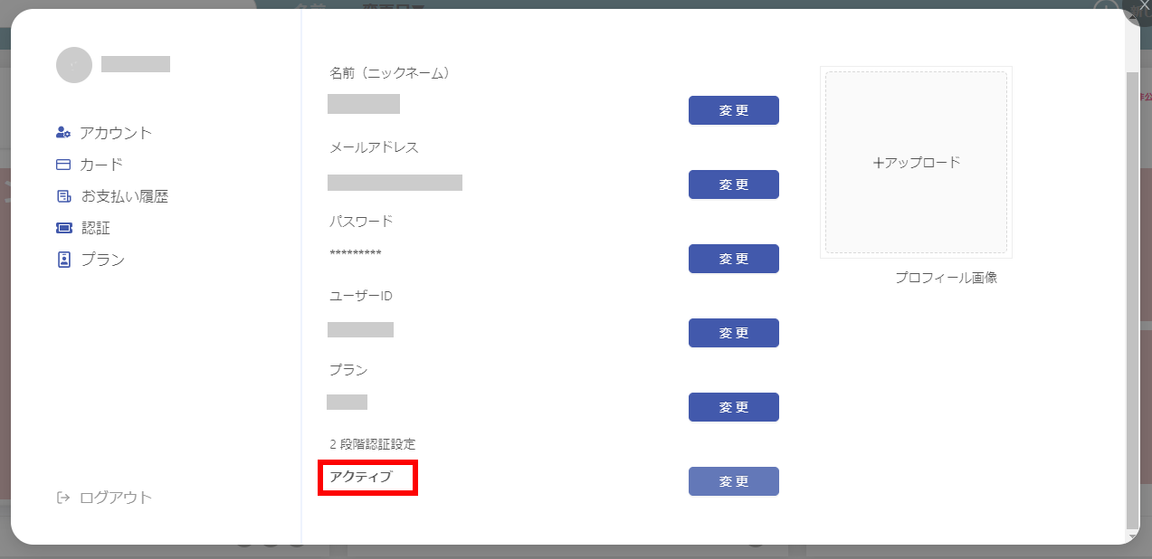The height and width of the screenshot is (559, 1152).
Task: Change the 2段階認証設定 via 変更
Action: [x=733, y=481]
